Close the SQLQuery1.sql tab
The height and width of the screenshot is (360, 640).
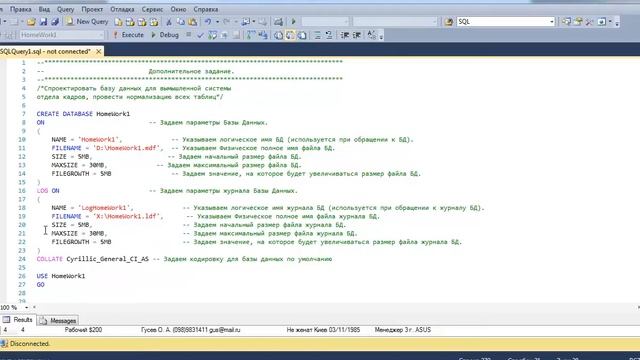(x=98, y=51)
